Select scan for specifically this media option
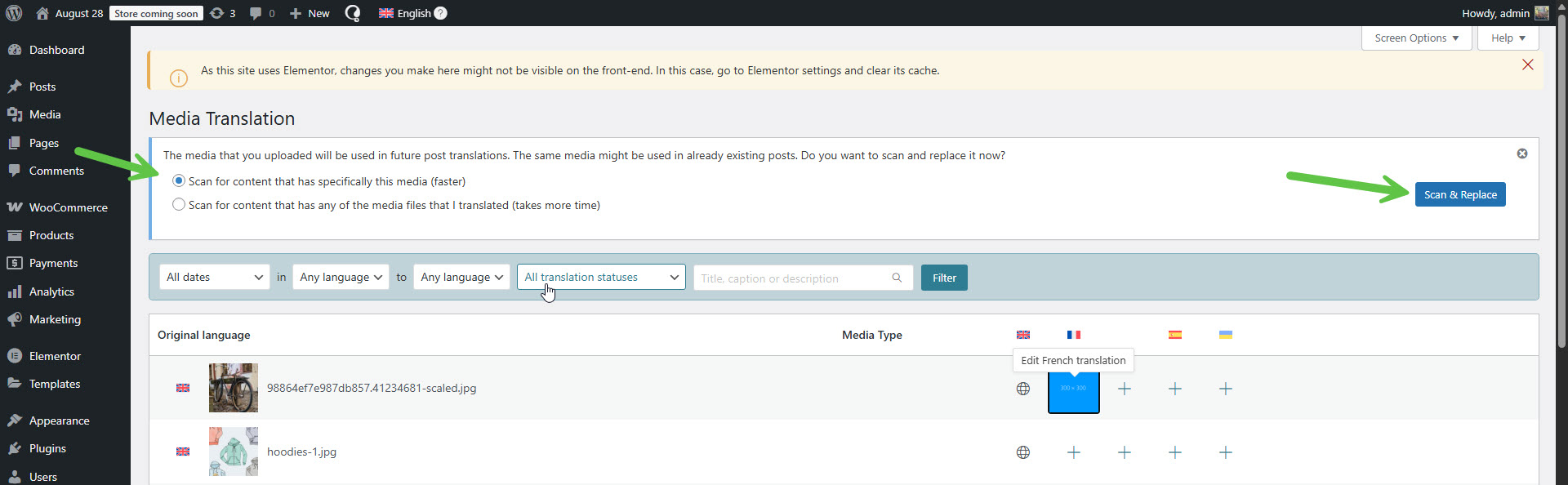Viewport: 1568px width, 485px height. coord(179,181)
